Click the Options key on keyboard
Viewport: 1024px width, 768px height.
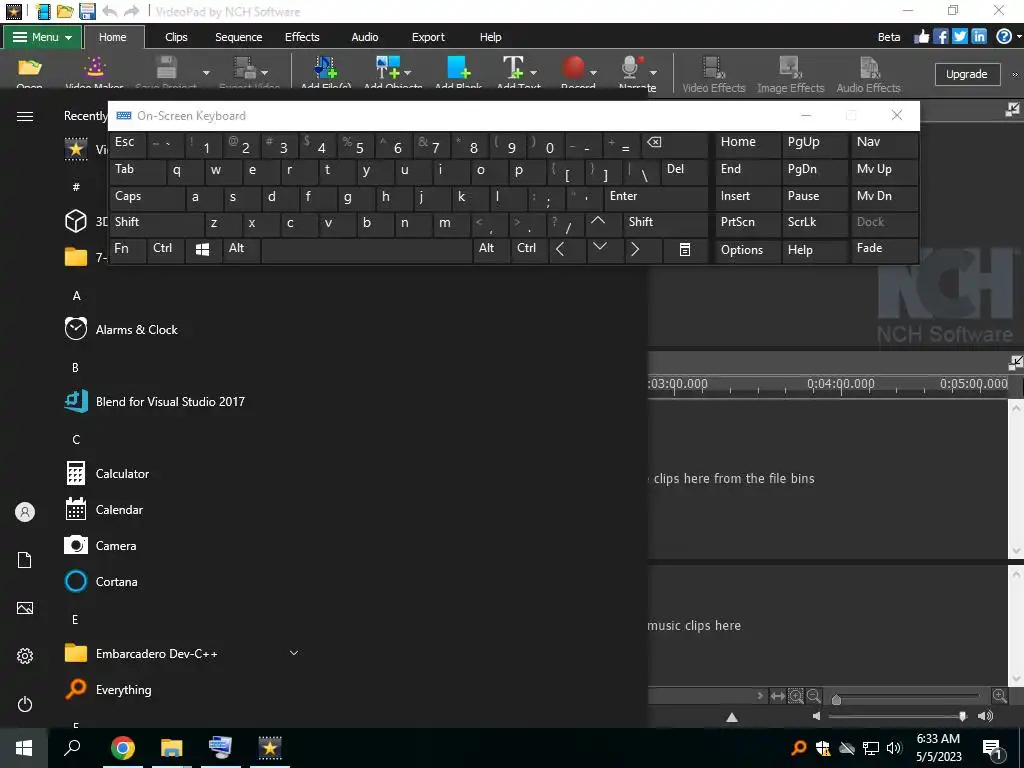point(748,249)
